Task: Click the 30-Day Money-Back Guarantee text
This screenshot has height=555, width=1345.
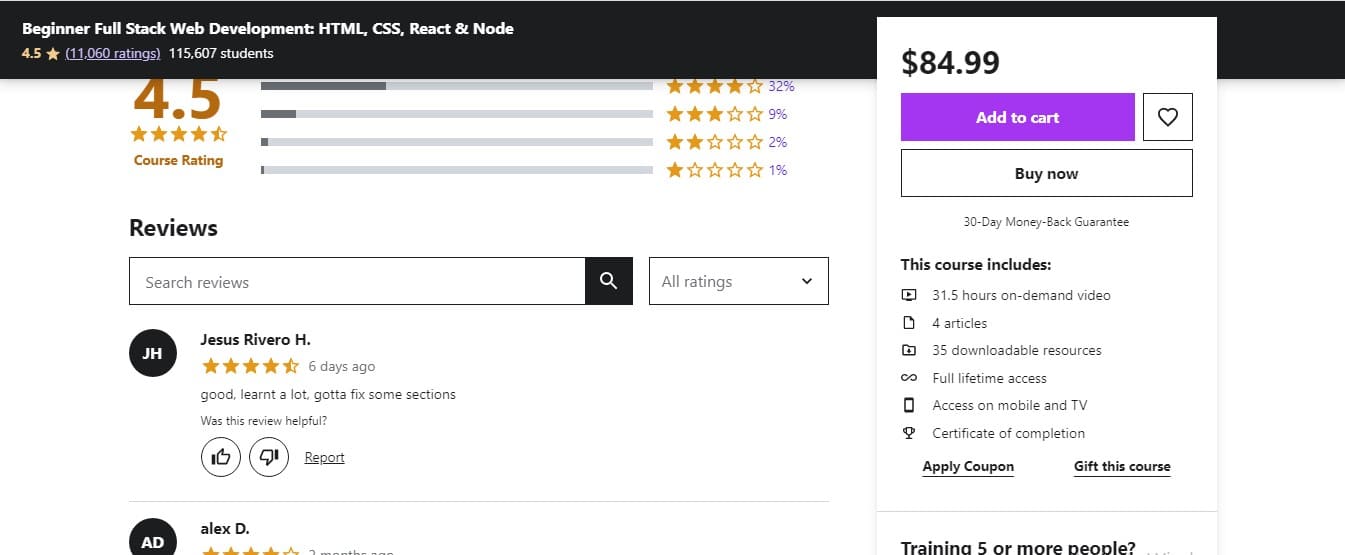Action: [x=1046, y=222]
